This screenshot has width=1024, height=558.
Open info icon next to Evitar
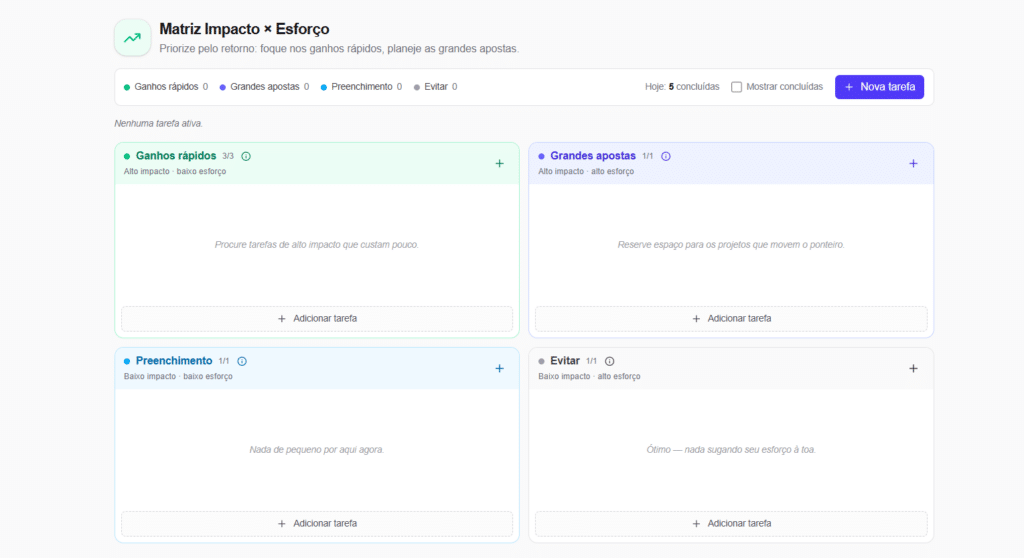point(609,361)
